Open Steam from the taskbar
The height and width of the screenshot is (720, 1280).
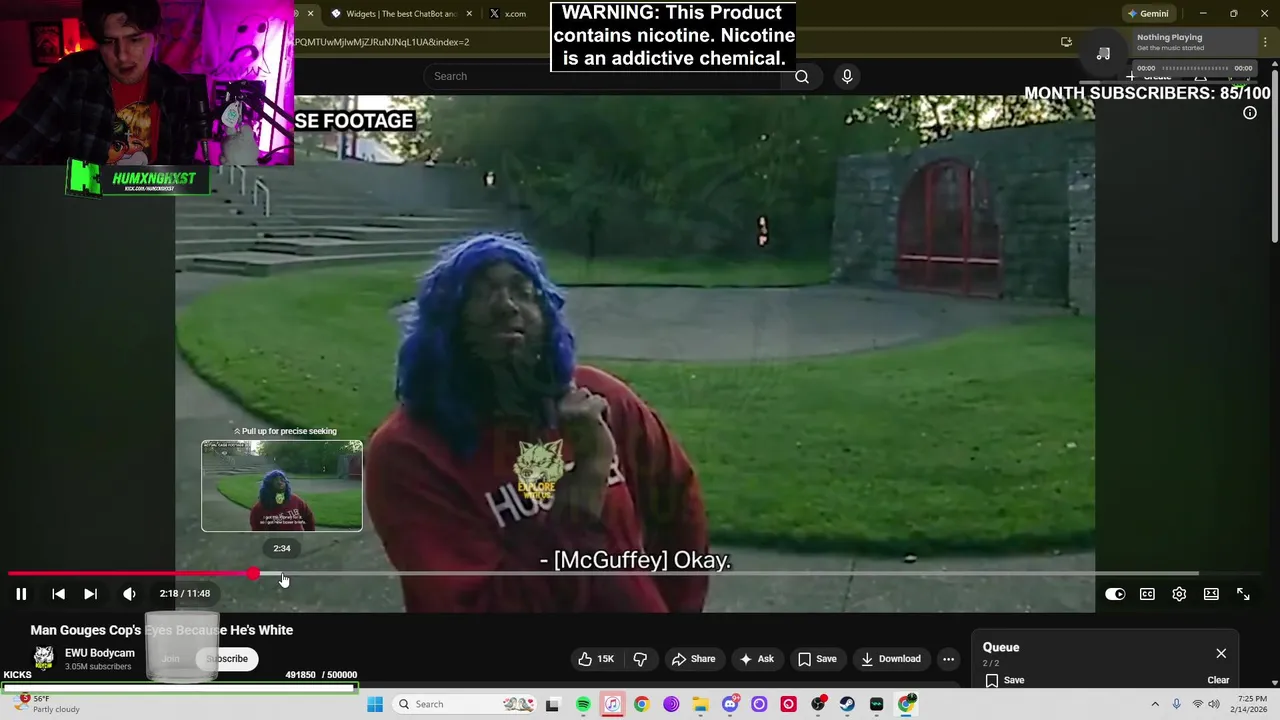tap(847, 704)
